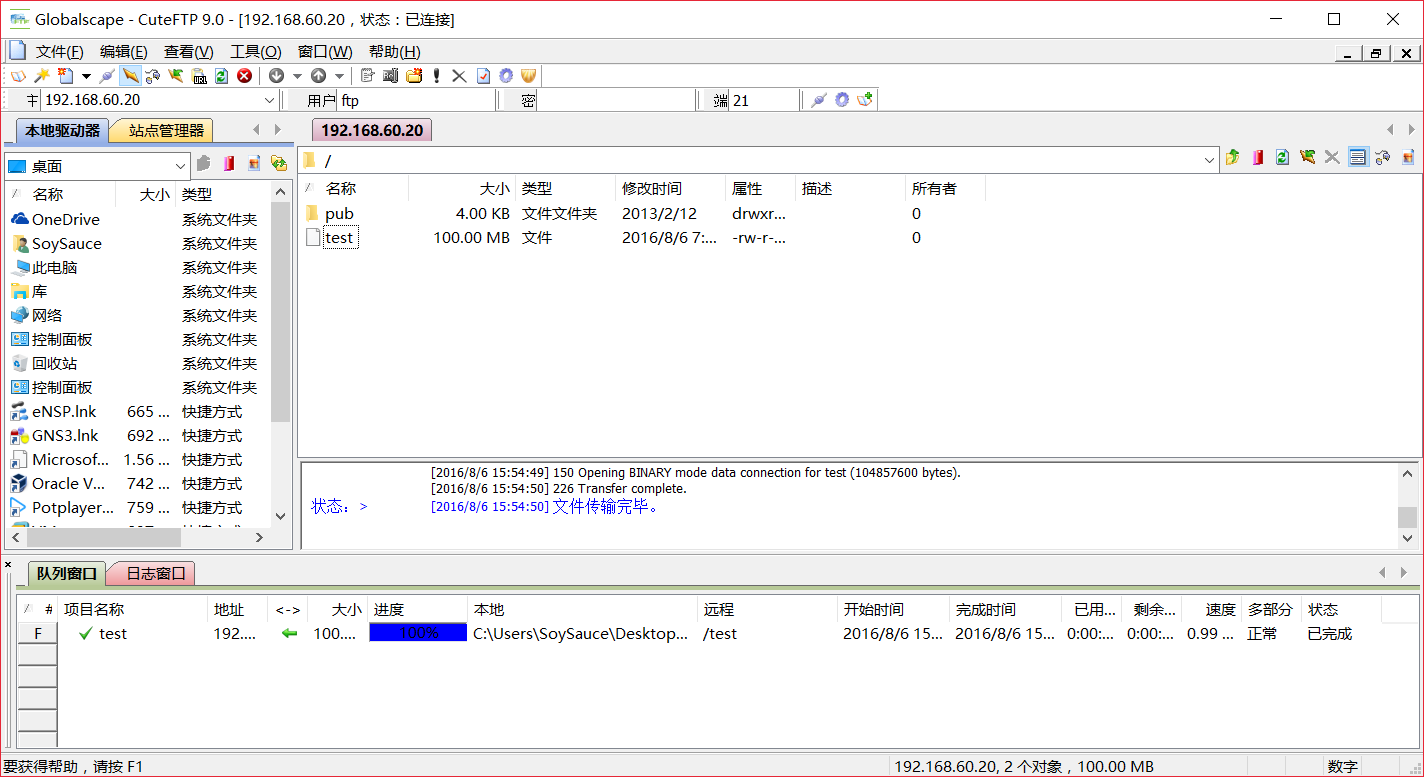Viewport: 1424px width, 777px height.
Task: Select the test file in the remote file list
Action: [x=339, y=237]
